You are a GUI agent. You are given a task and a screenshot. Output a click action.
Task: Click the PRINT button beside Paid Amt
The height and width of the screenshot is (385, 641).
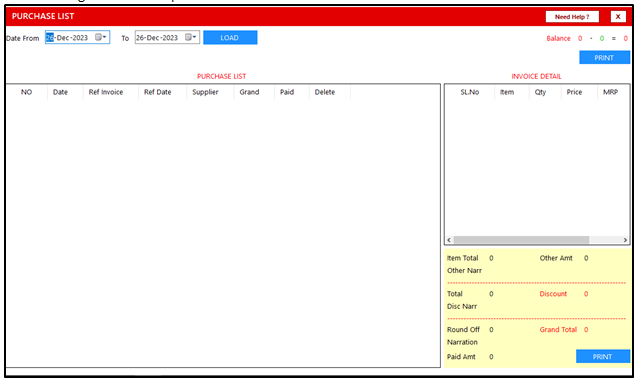[603, 356]
